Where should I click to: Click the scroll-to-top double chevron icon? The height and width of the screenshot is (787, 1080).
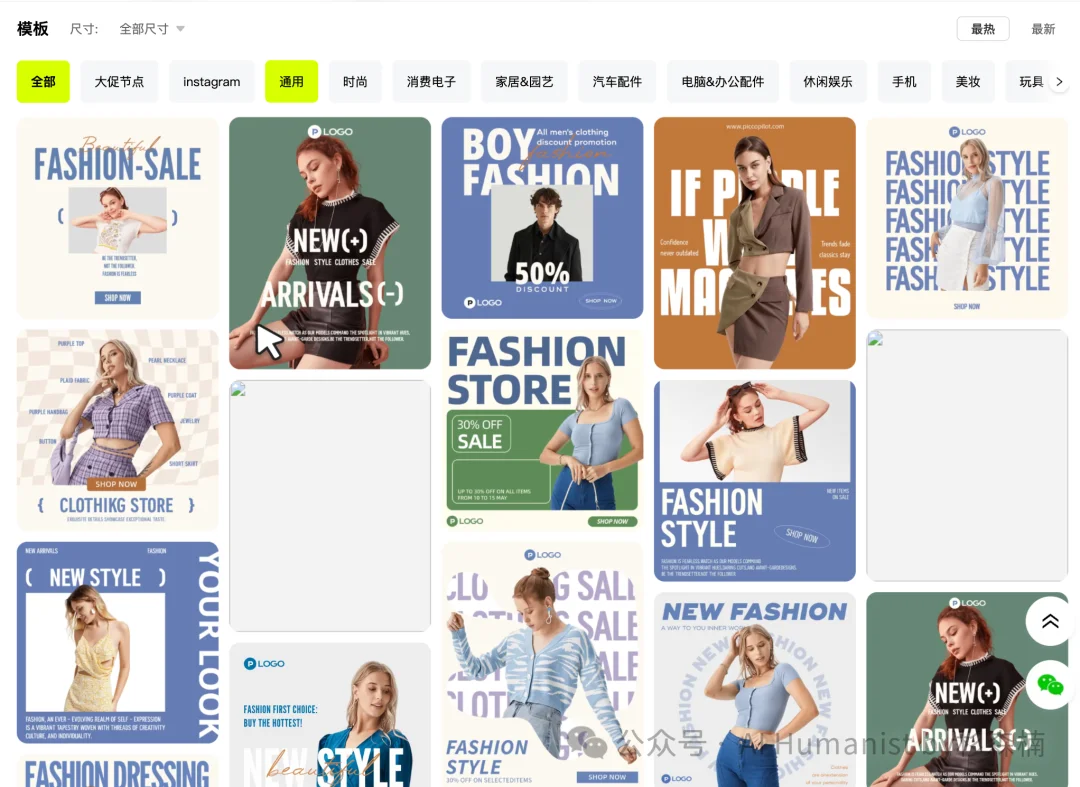pos(1050,622)
